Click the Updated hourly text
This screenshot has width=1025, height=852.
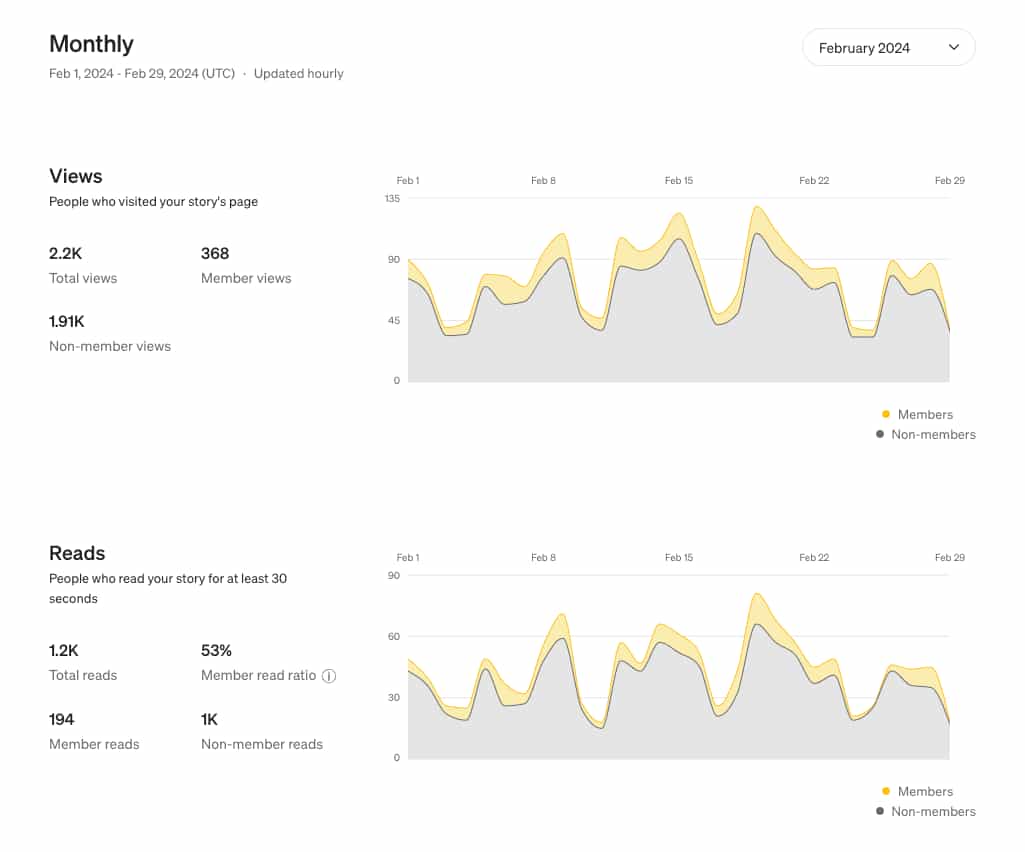(298, 74)
